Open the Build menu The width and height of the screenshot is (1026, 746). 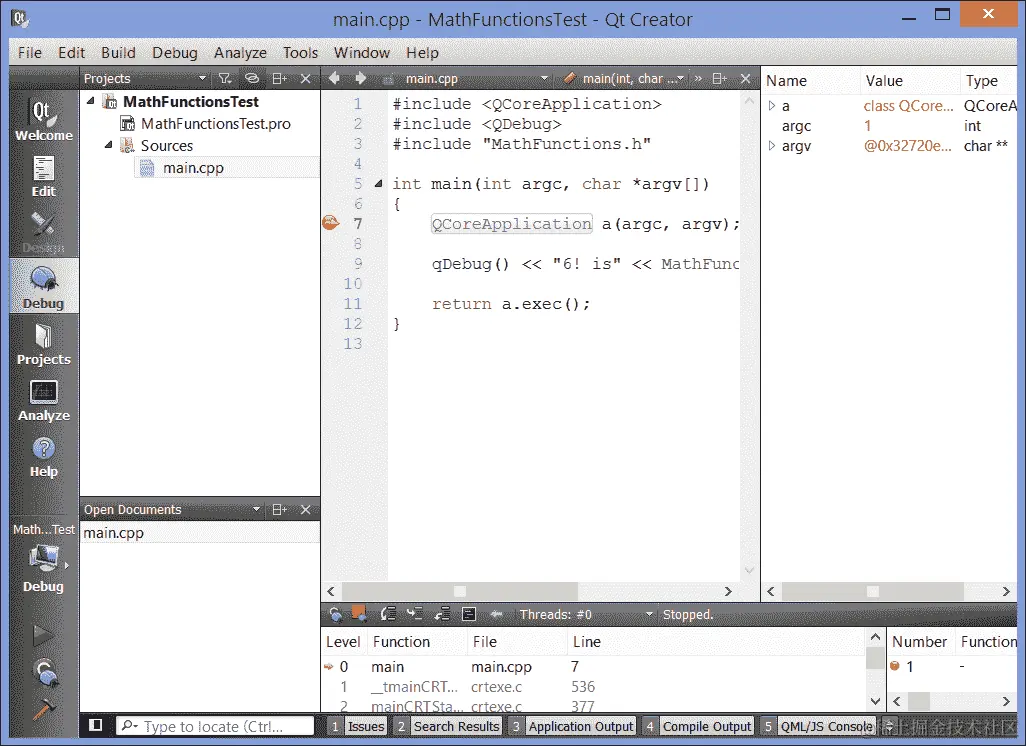click(x=118, y=52)
